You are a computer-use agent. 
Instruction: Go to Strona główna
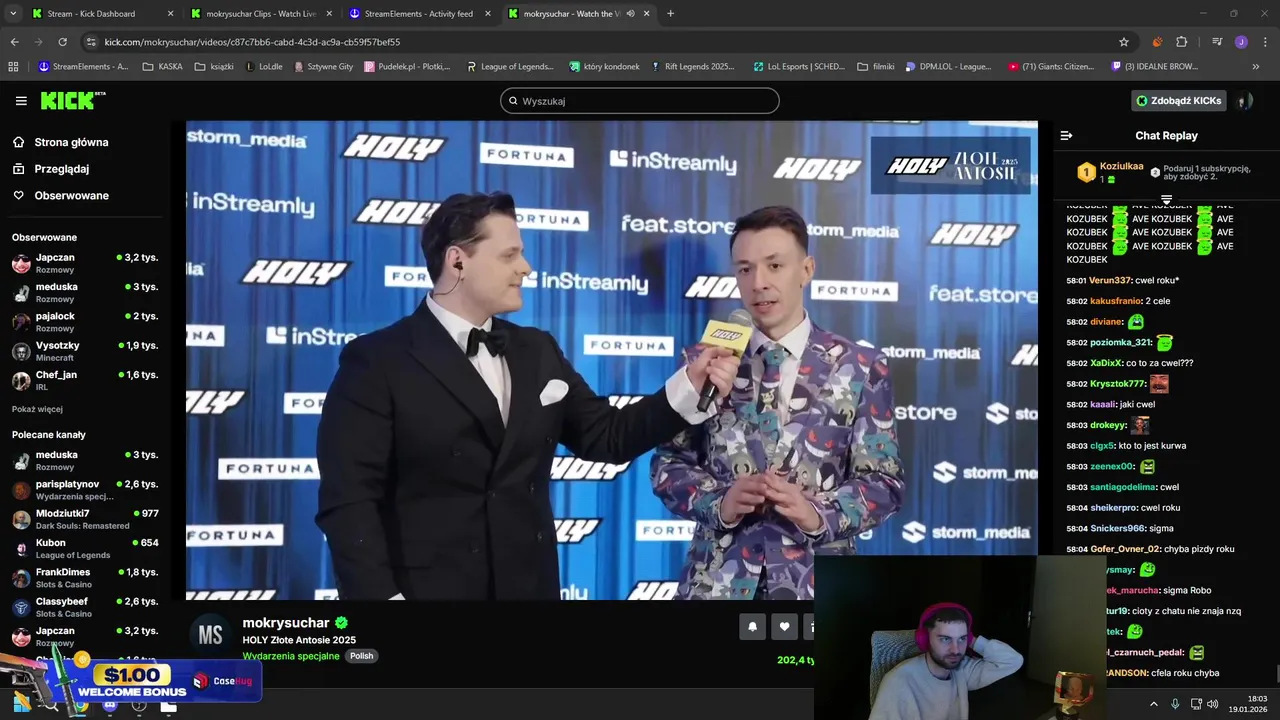click(72, 142)
